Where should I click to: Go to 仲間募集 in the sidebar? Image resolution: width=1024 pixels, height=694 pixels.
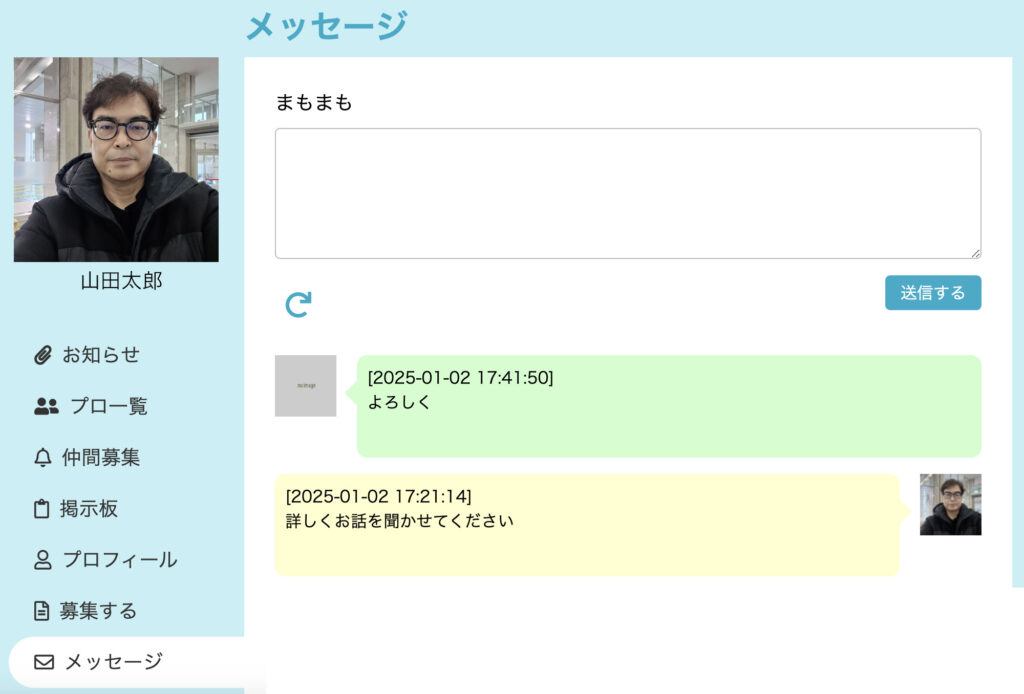[101, 457]
